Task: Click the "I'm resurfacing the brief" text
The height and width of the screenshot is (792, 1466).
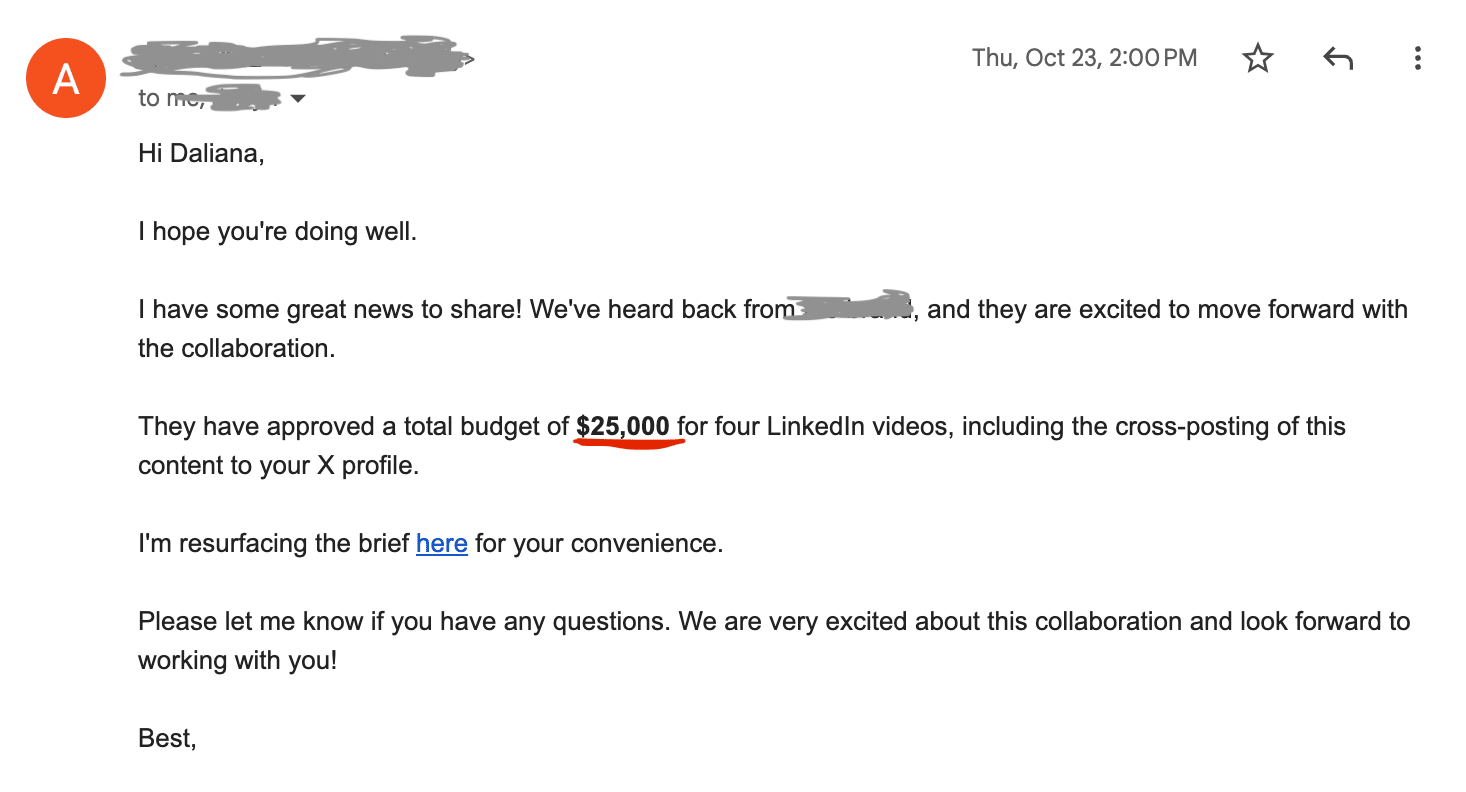Action: coord(274,544)
